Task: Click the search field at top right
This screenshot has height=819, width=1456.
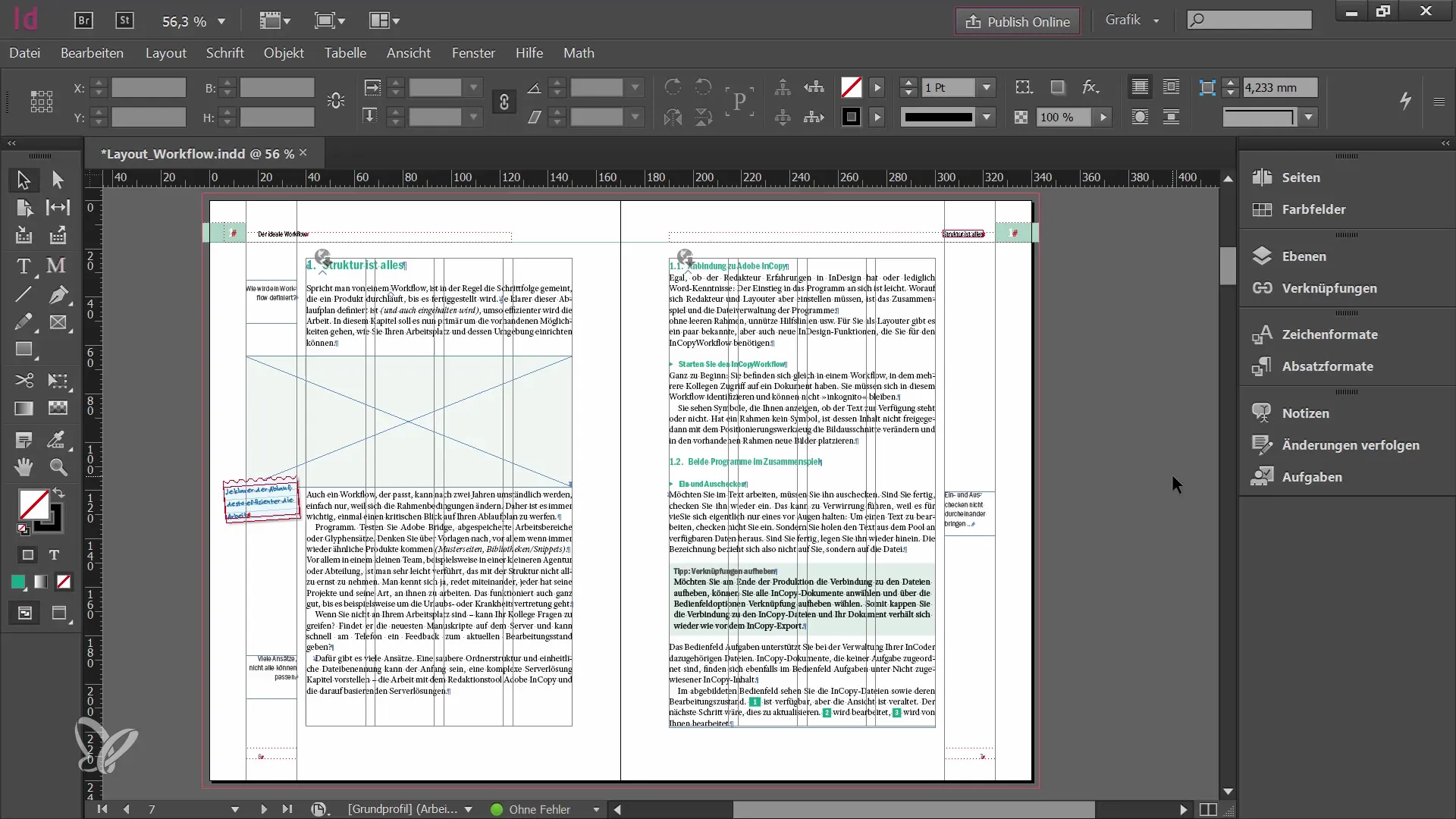Action: pyautogui.click(x=1249, y=20)
